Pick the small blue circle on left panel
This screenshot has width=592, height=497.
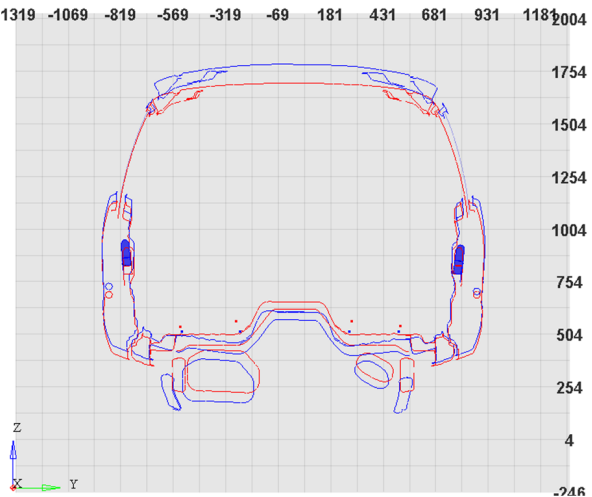(x=109, y=287)
